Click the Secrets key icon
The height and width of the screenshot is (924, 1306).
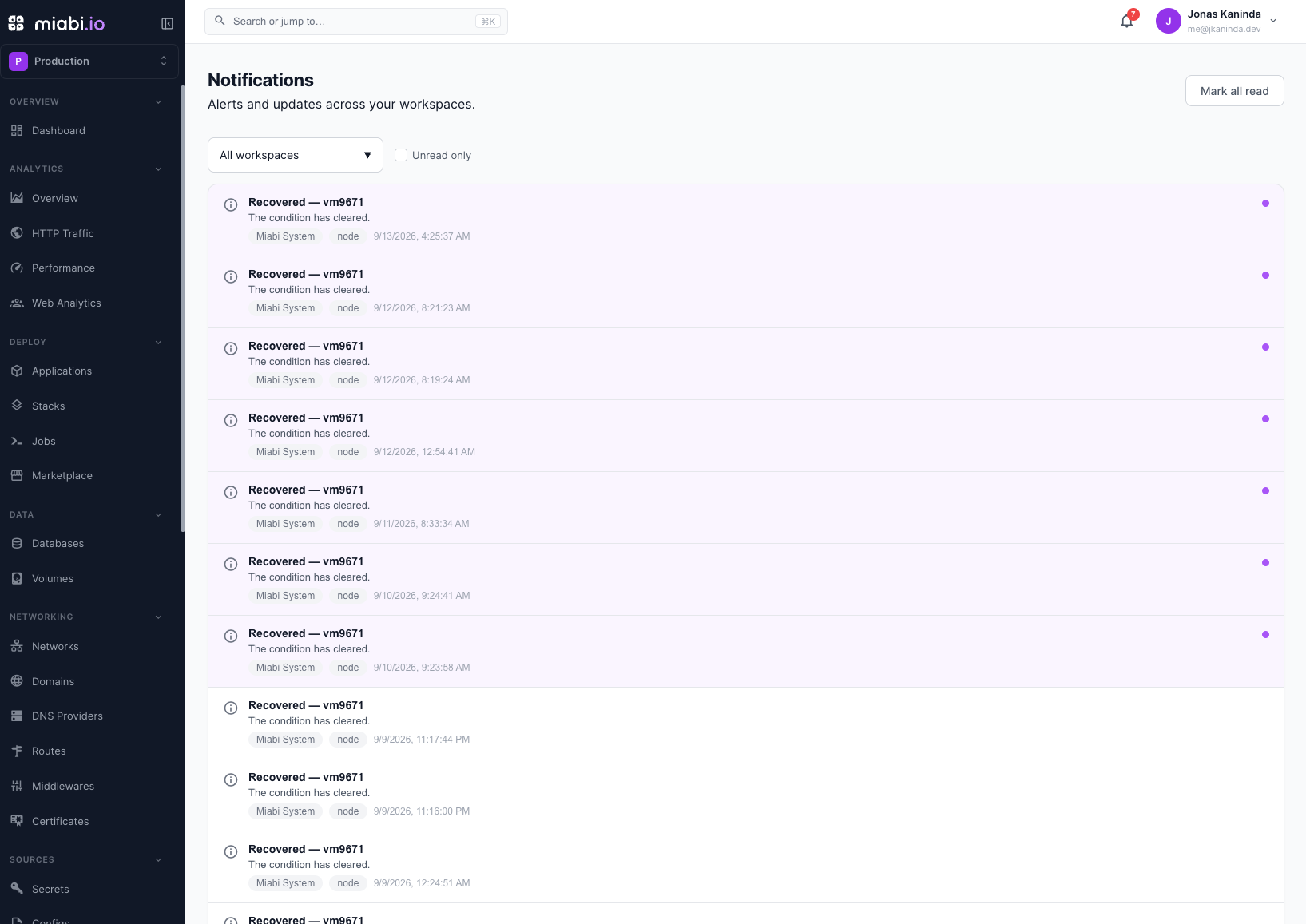click(17, 889)
